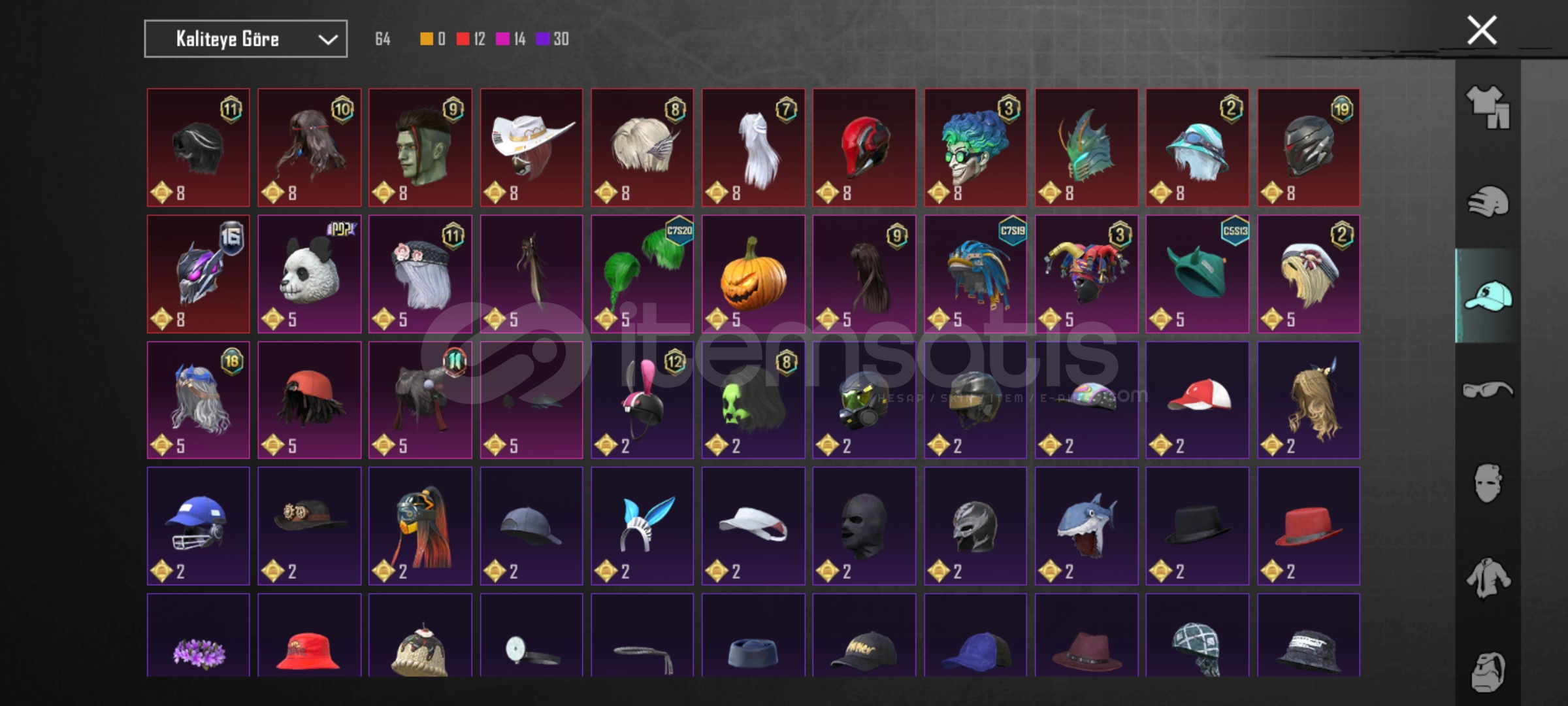Screen dimensions: 1568x706
Task: Pick the green-haired clown mask item
Action: tap(975, 148)
